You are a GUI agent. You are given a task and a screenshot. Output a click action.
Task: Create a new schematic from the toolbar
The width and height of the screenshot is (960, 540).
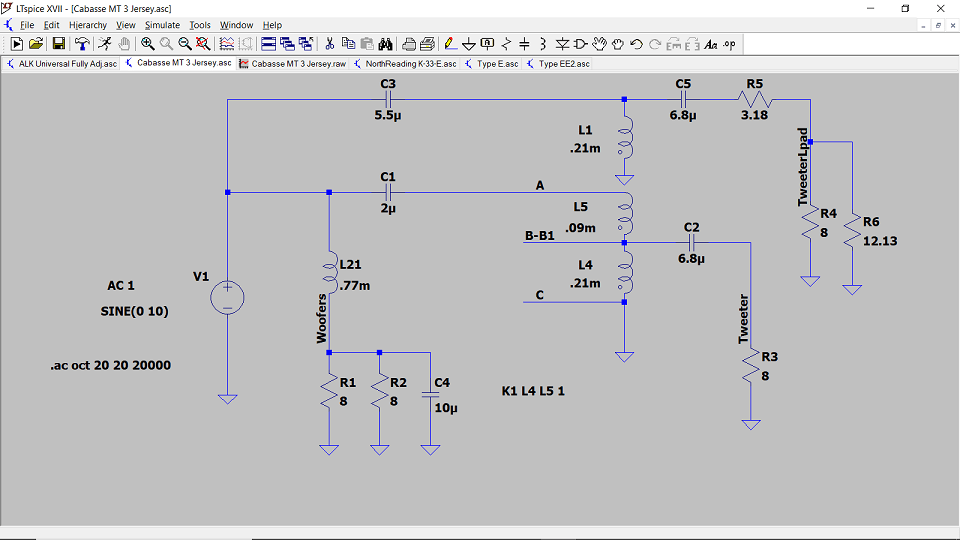(17, 43)
